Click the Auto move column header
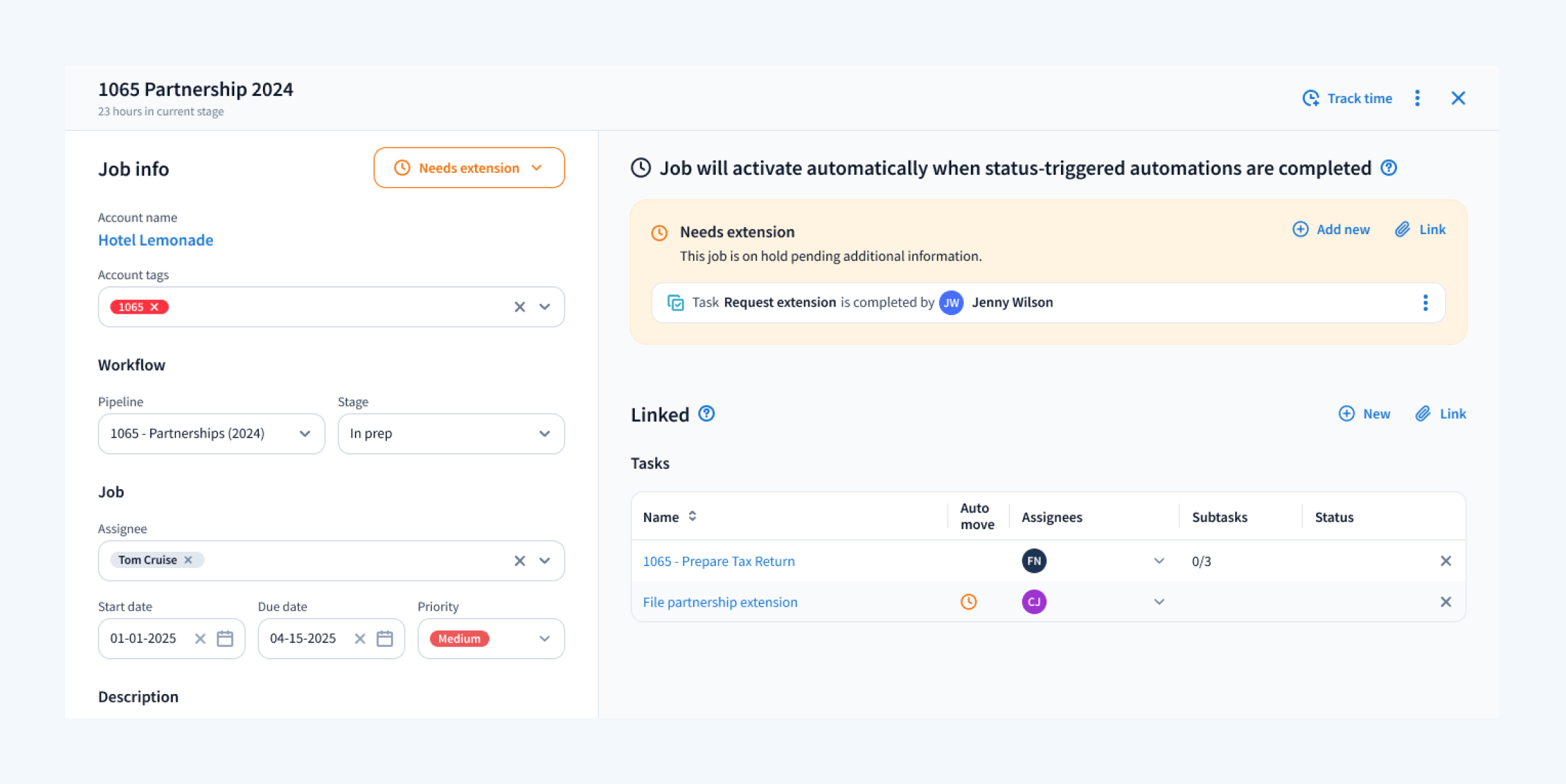Screen dimensions: 1566x784 977,516
